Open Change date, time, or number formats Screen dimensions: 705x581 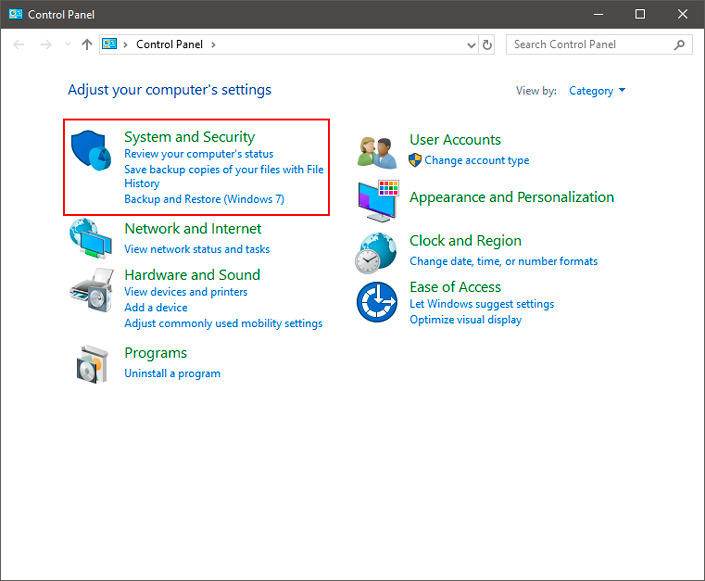[504, 261]
